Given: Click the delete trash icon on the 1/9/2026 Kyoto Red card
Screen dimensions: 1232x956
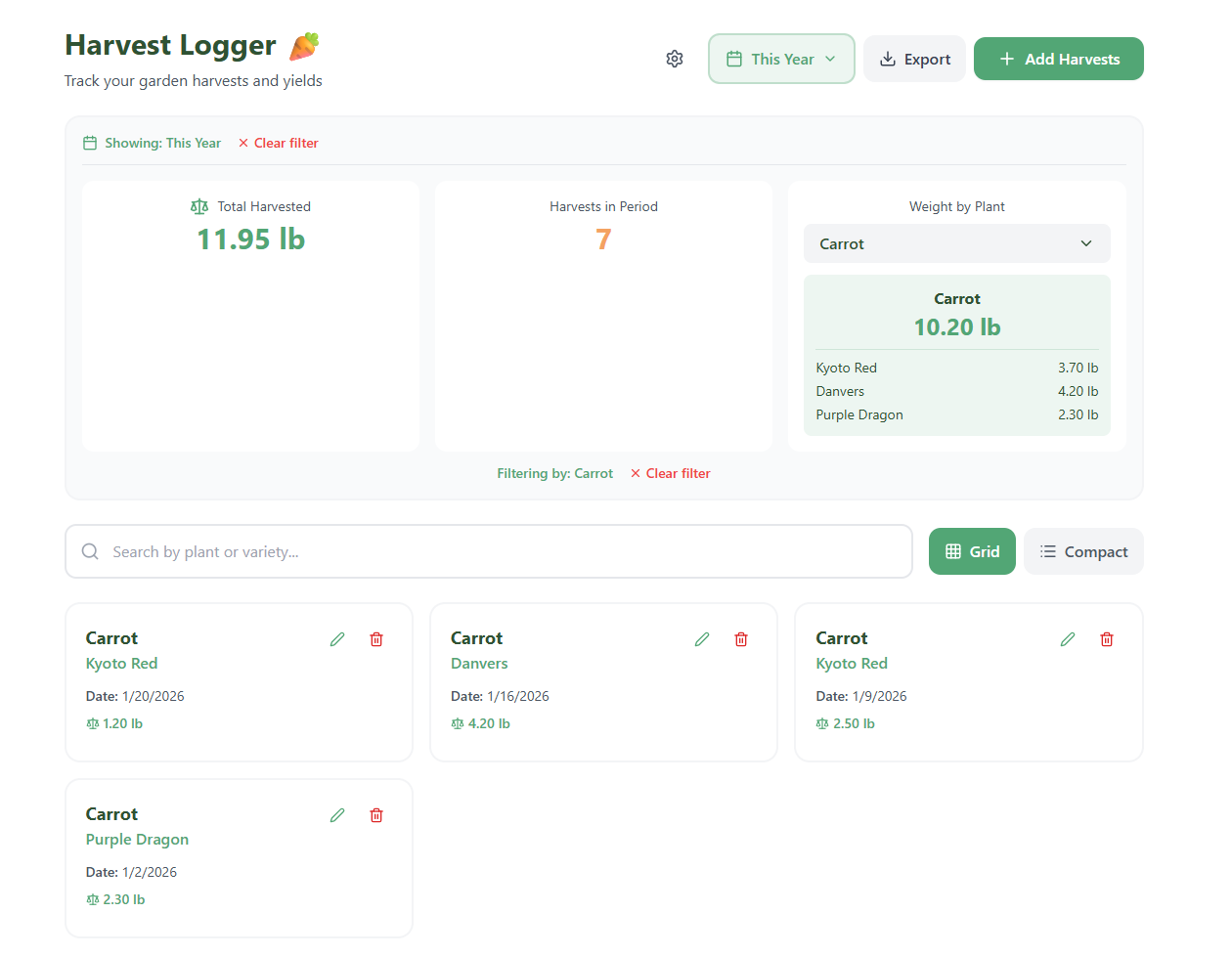Looking at the screenshot, I should coord(1106,638).
